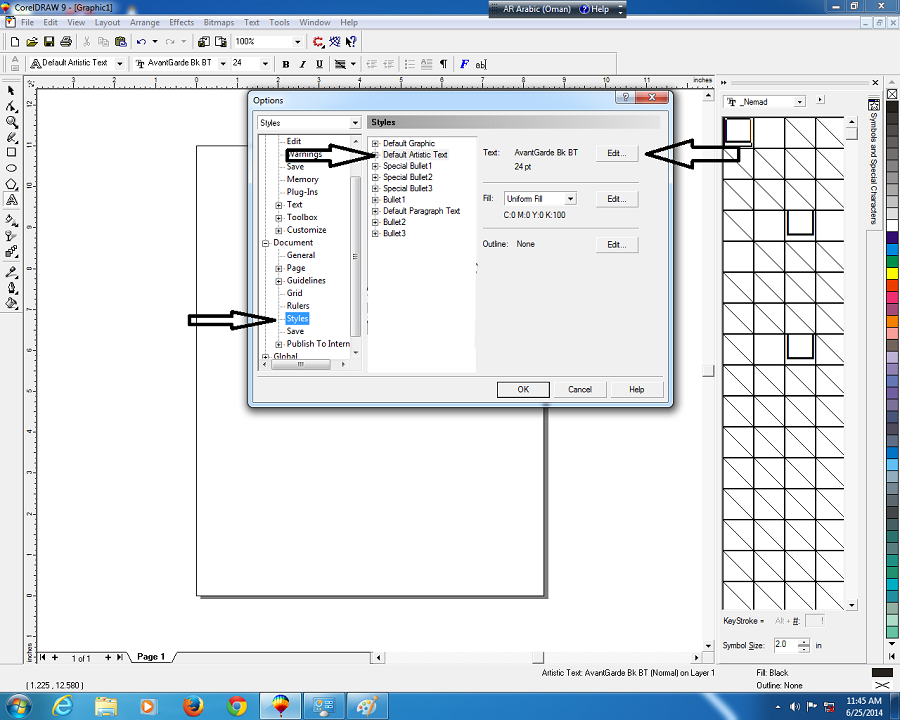Click the Import icon in toolbar

tap(204, 41)
